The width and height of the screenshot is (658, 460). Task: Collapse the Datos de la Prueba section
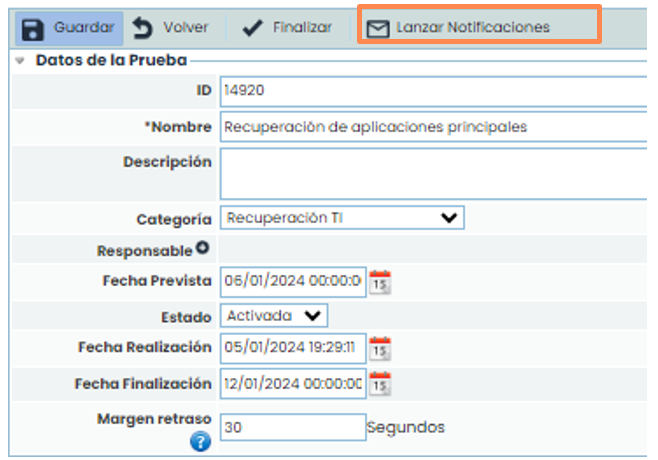21,61
